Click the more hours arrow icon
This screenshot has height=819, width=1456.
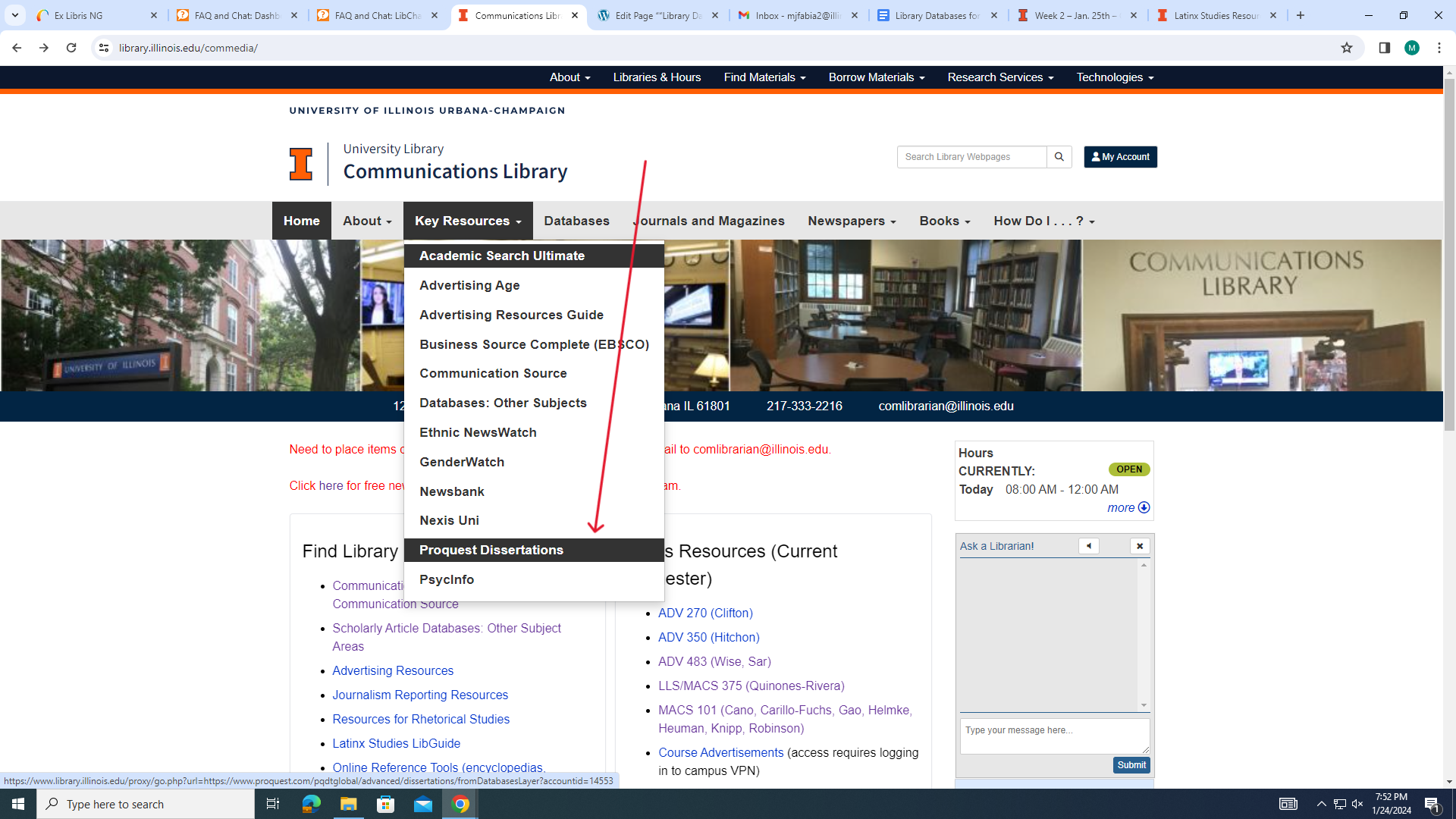click(1144, 507)
